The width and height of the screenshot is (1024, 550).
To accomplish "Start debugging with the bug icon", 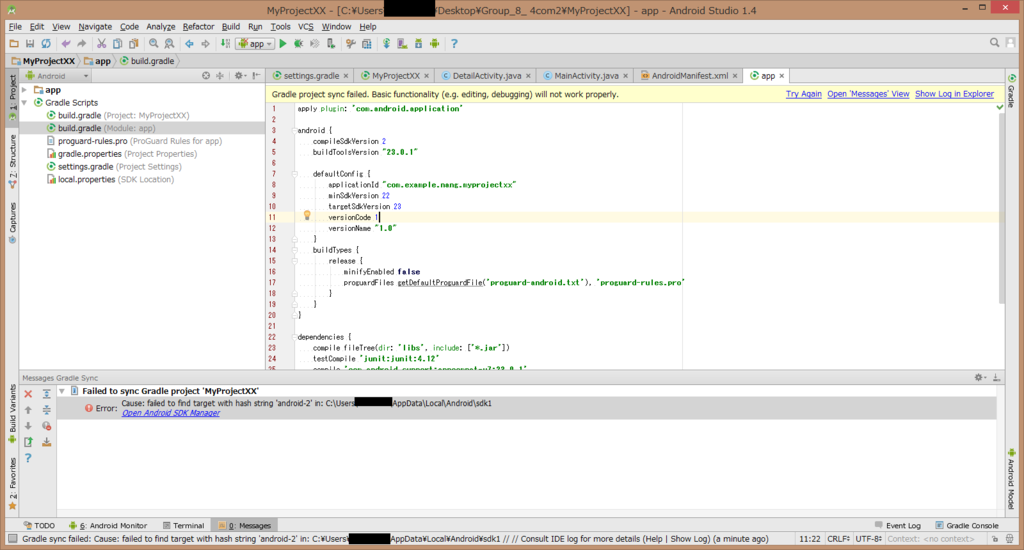I will coord(298,44).
